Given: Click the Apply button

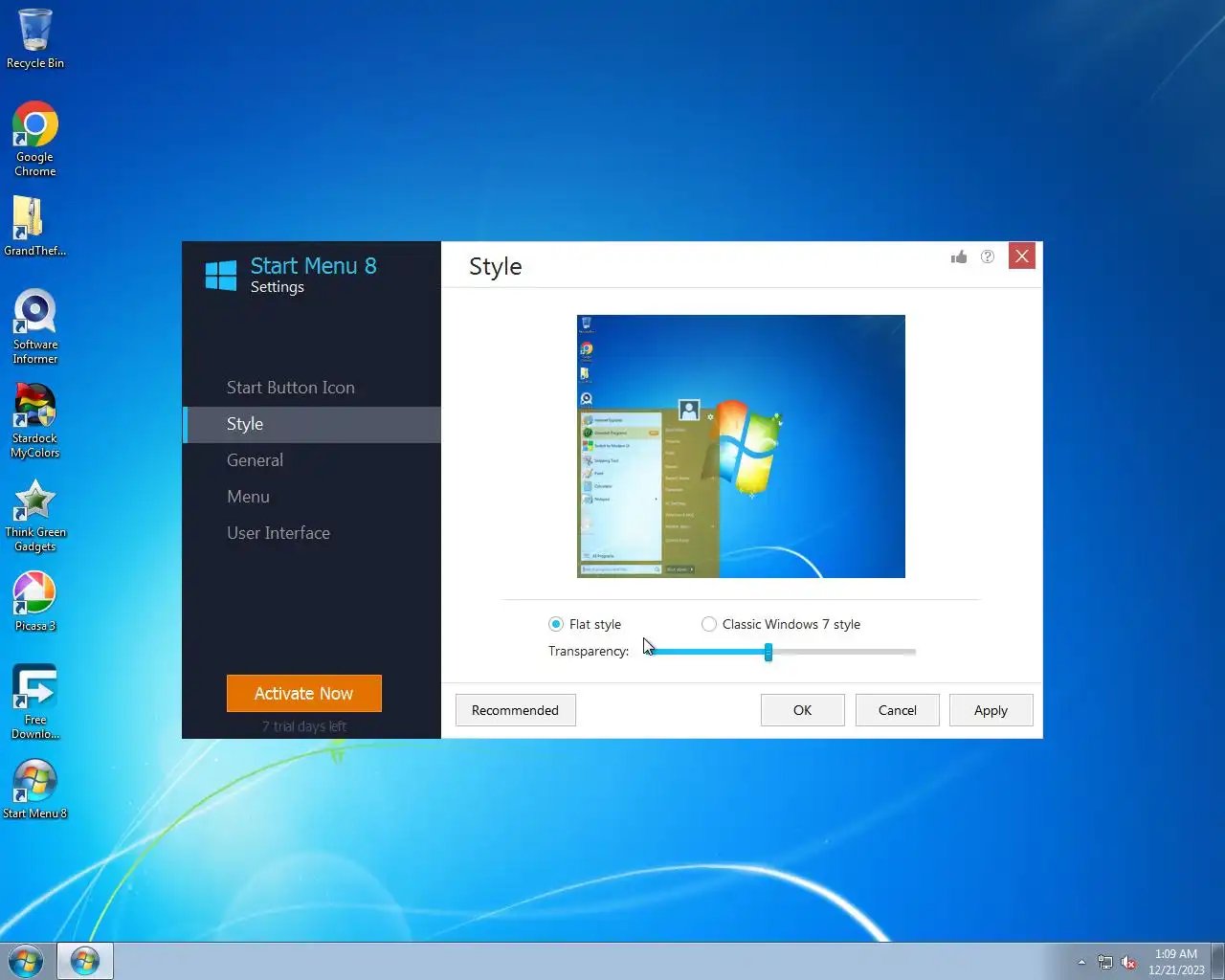Looking at the screenshot, I should click(991, 710).
